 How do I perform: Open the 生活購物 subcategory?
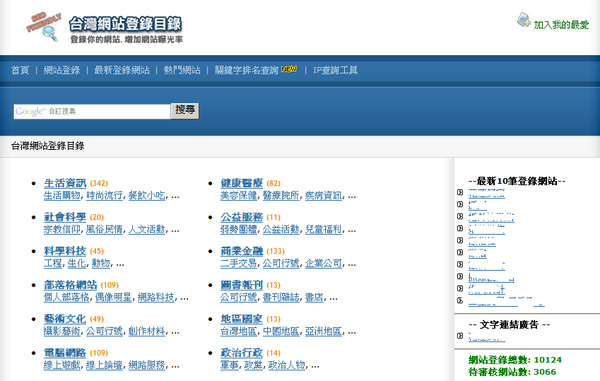tap(62, 195)
